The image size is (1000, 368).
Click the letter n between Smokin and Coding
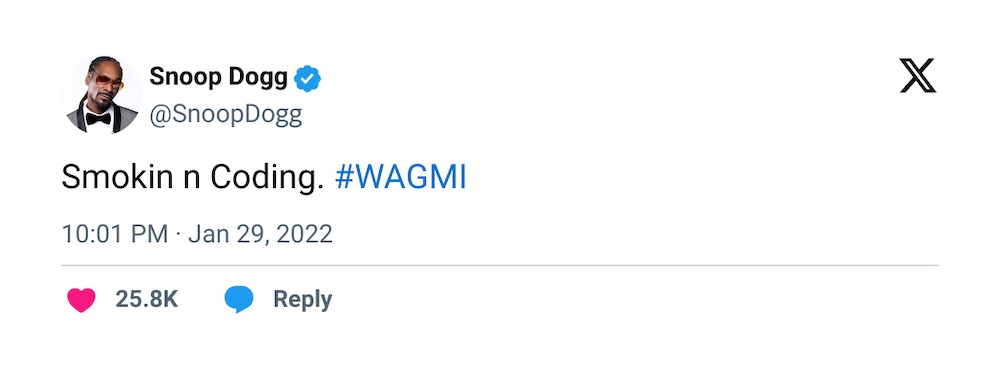coord(192,182)
